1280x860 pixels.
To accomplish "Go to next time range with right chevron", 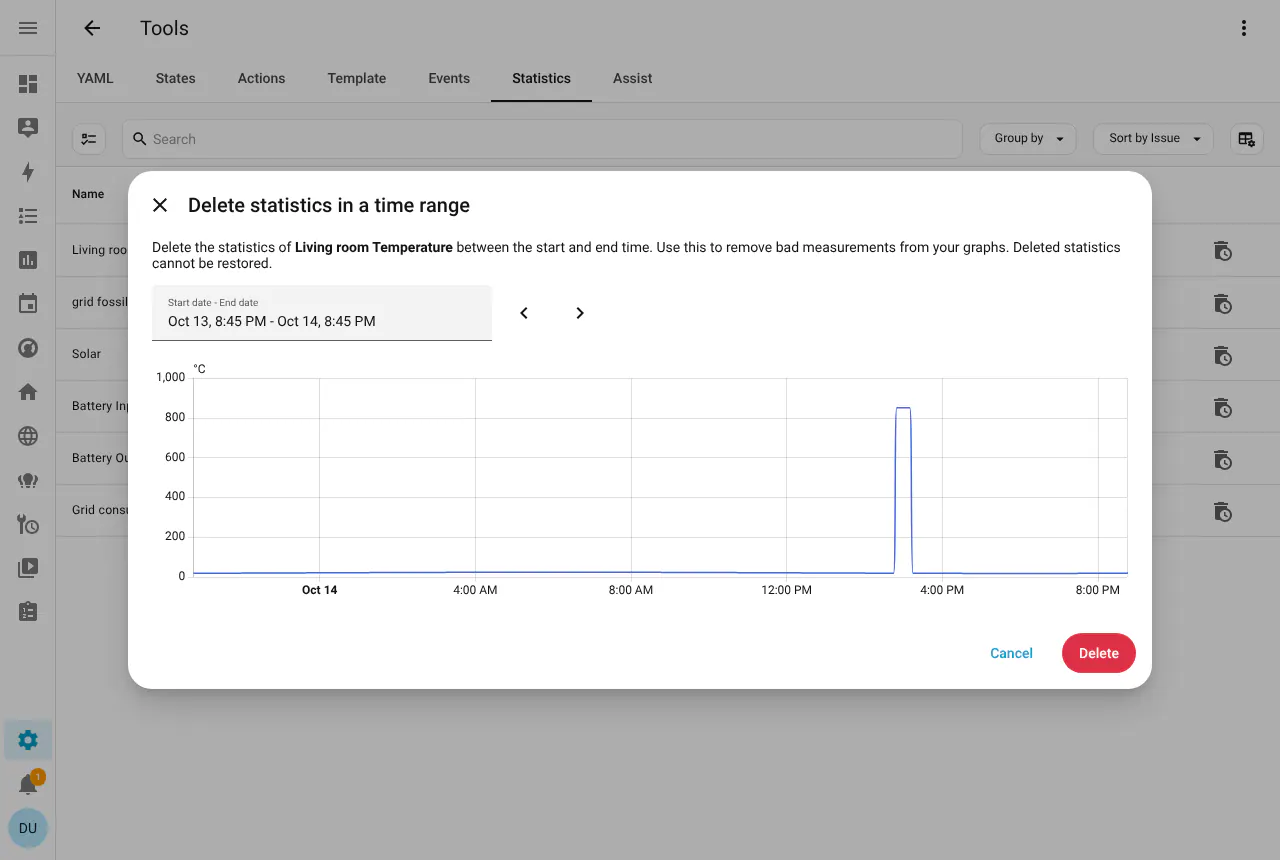I will [580, 313].
